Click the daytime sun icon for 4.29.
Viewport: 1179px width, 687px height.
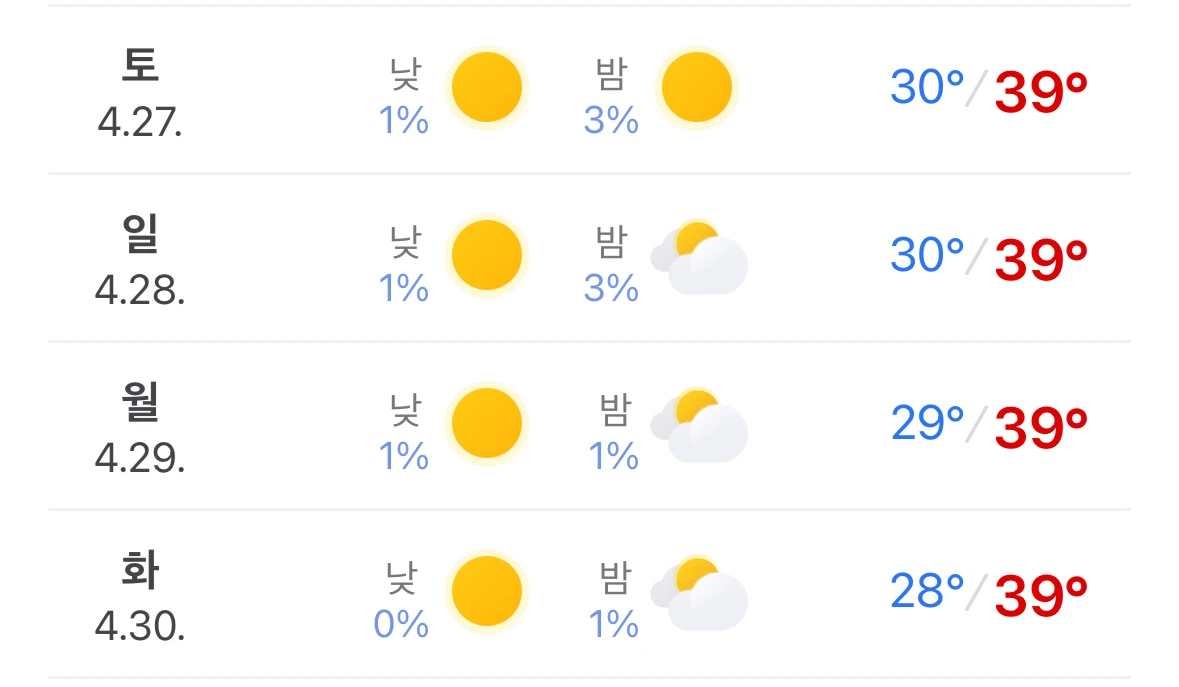click(x=486, y=423)
